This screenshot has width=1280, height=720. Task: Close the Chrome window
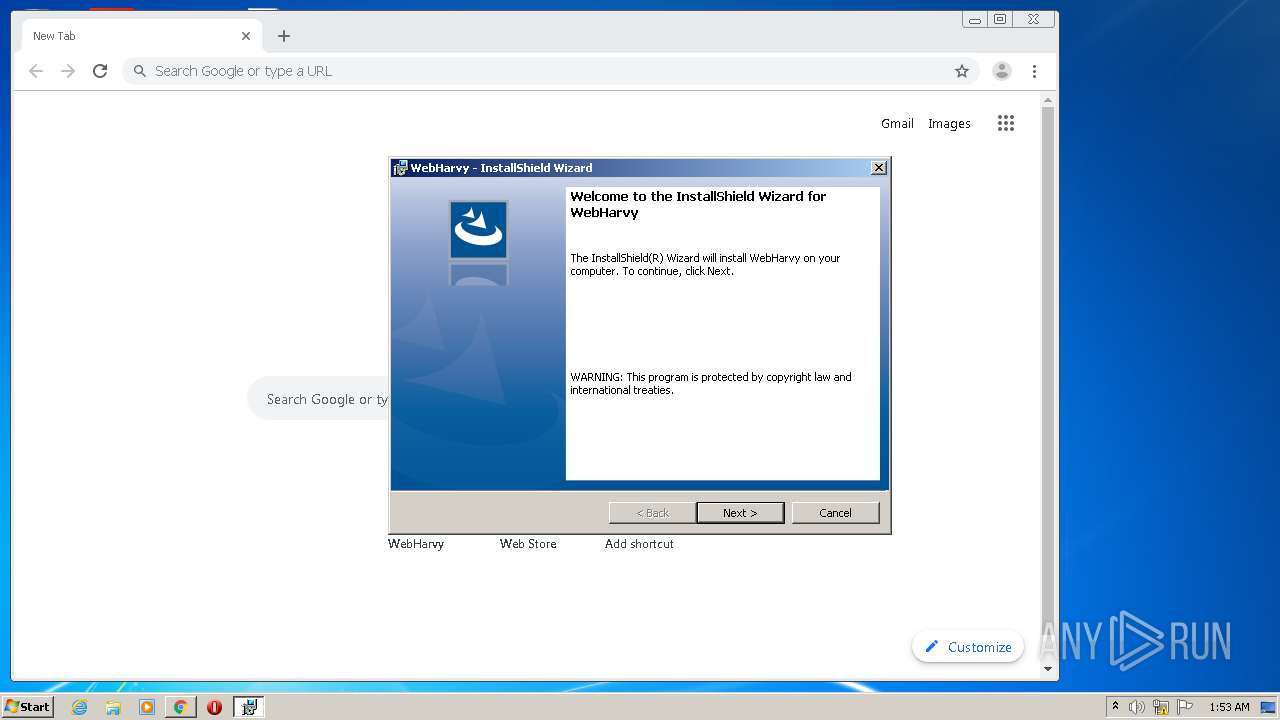coord(1034,19)
